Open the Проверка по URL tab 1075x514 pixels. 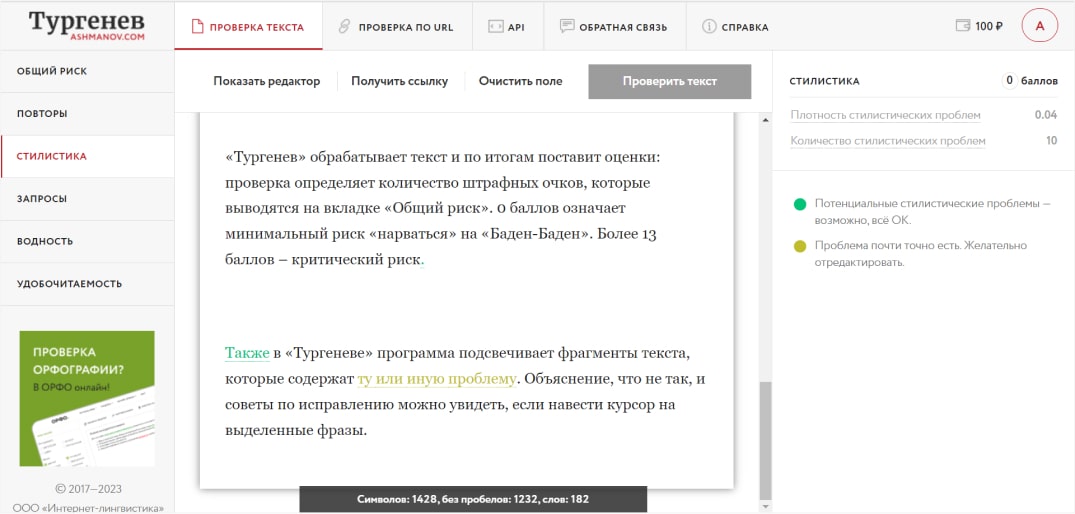coord(396,27)
